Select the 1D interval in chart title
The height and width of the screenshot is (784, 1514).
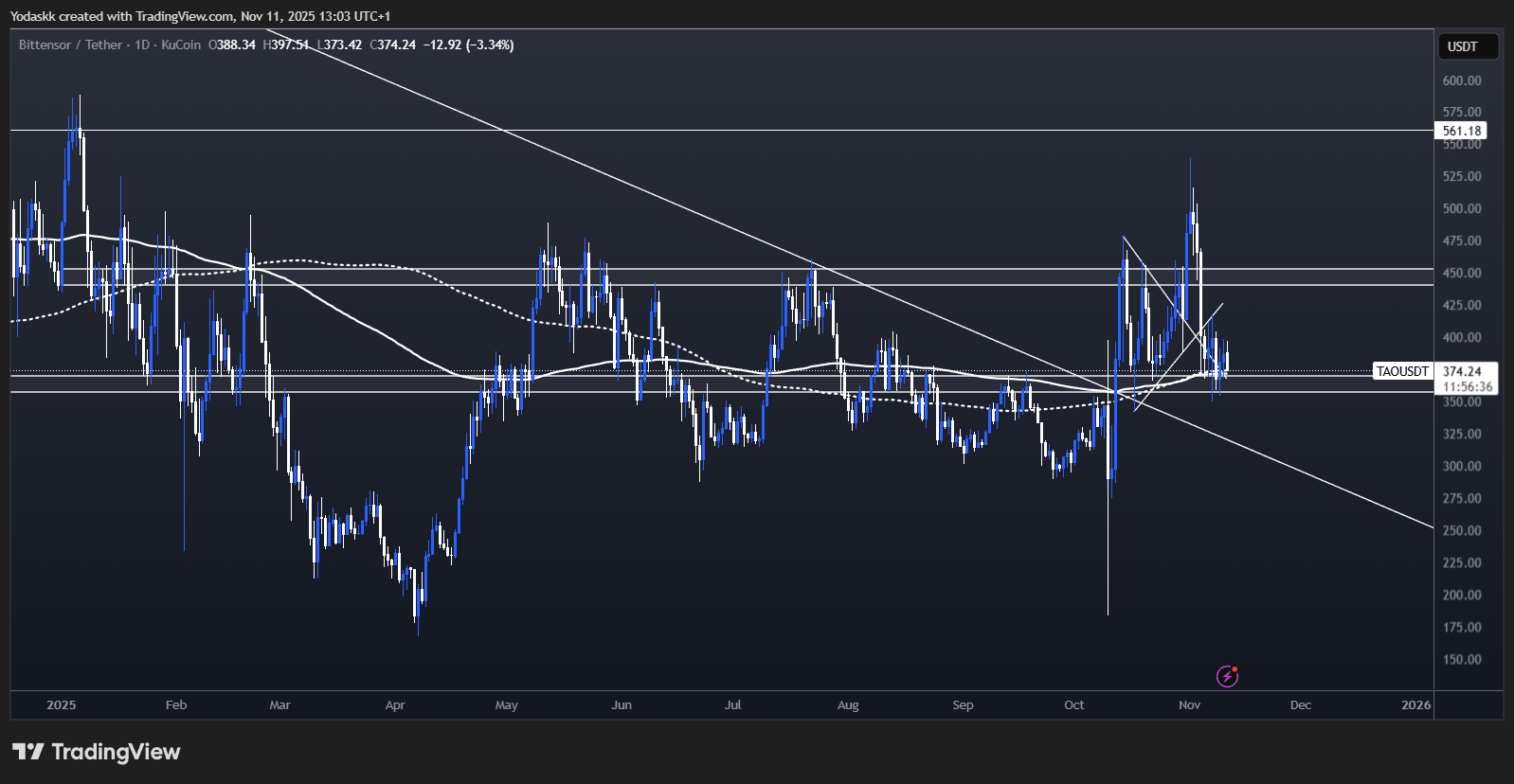[x=142, y=45]
